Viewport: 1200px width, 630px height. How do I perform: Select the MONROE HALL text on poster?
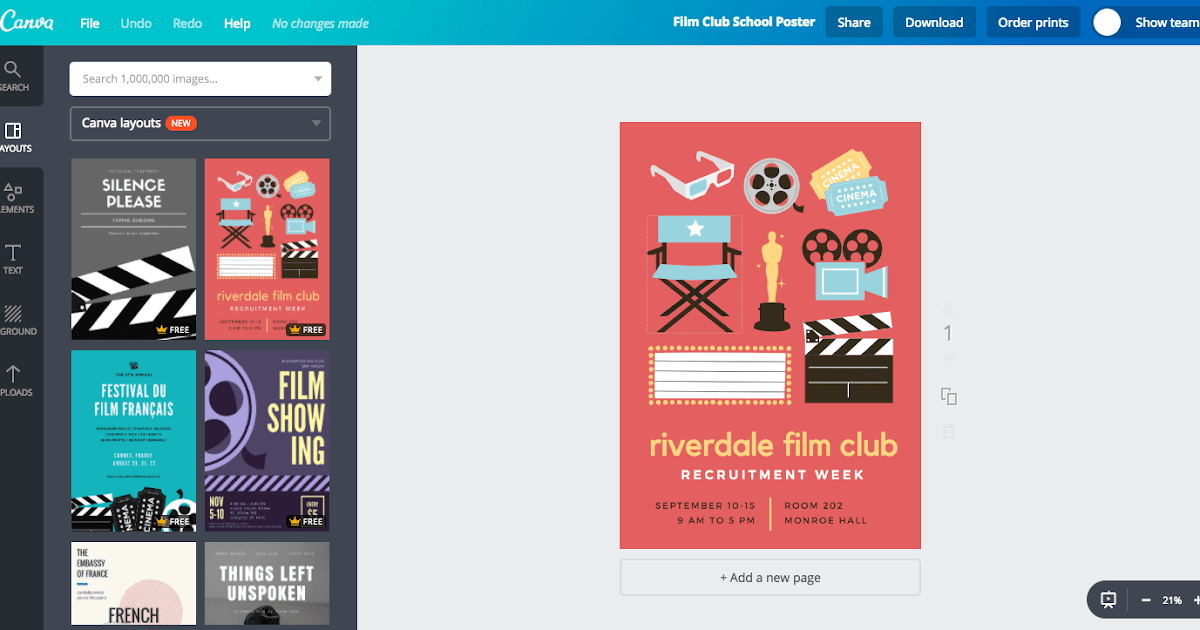826,521
